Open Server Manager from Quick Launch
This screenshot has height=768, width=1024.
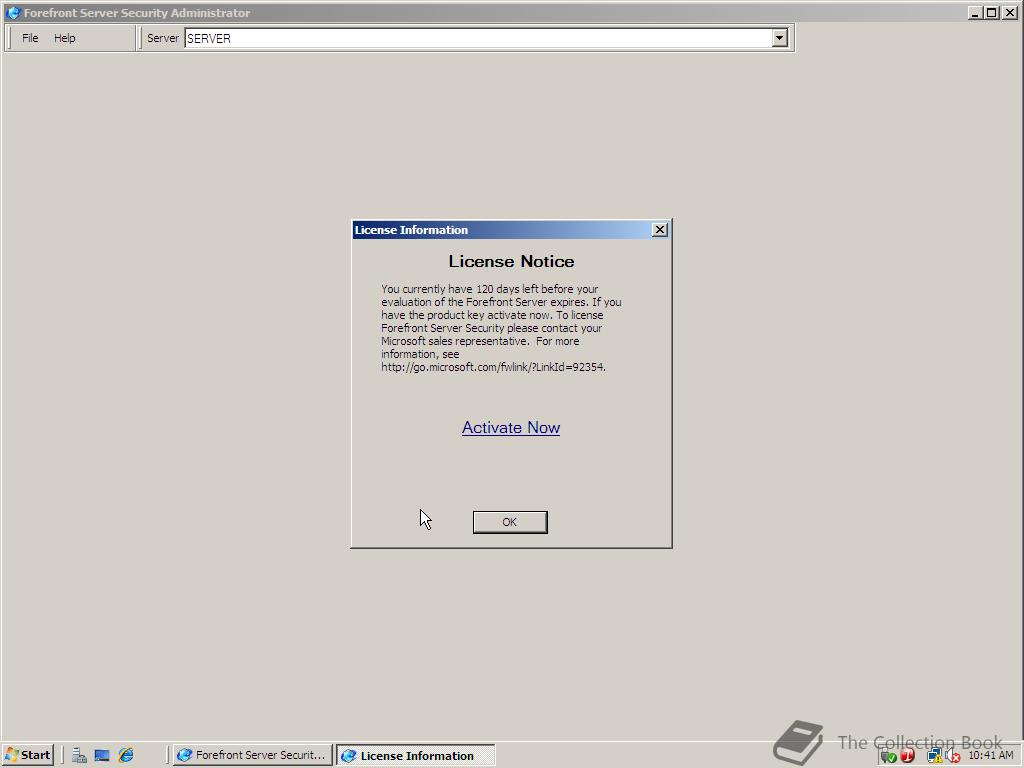click(79, 756)
